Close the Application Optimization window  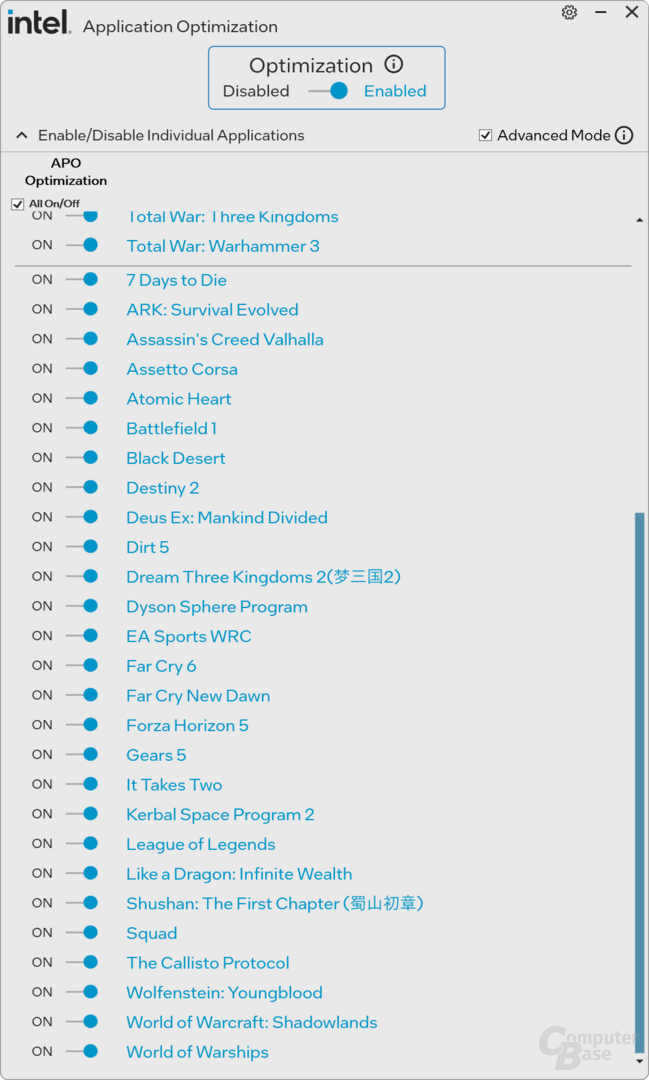(x=631, y=13)
